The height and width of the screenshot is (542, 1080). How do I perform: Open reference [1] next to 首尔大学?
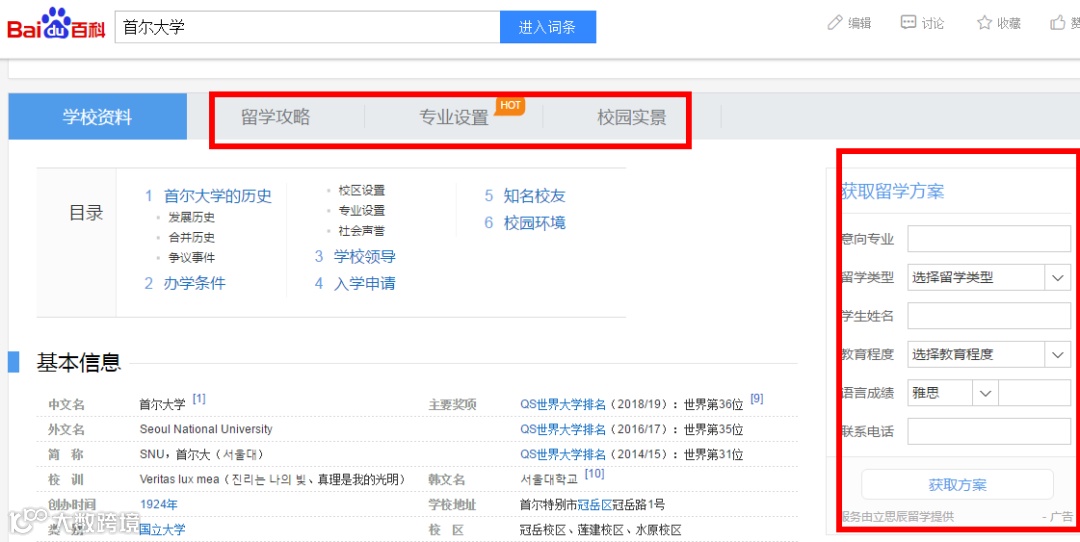(199, 398)
